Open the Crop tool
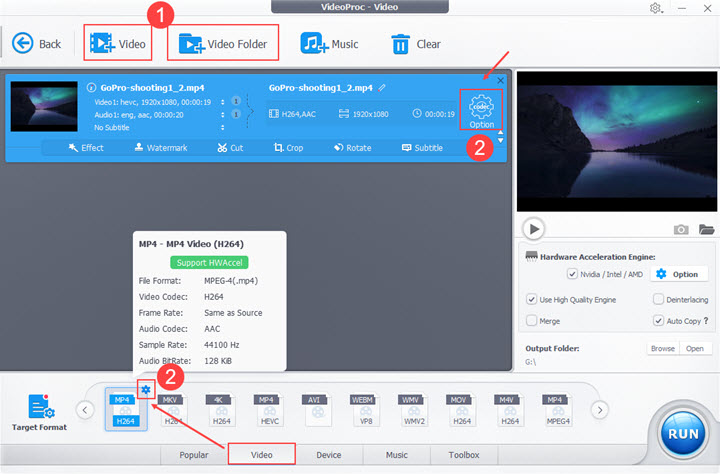Image resolution: width=720 pixels, height=474 pixels. [288, 147]
